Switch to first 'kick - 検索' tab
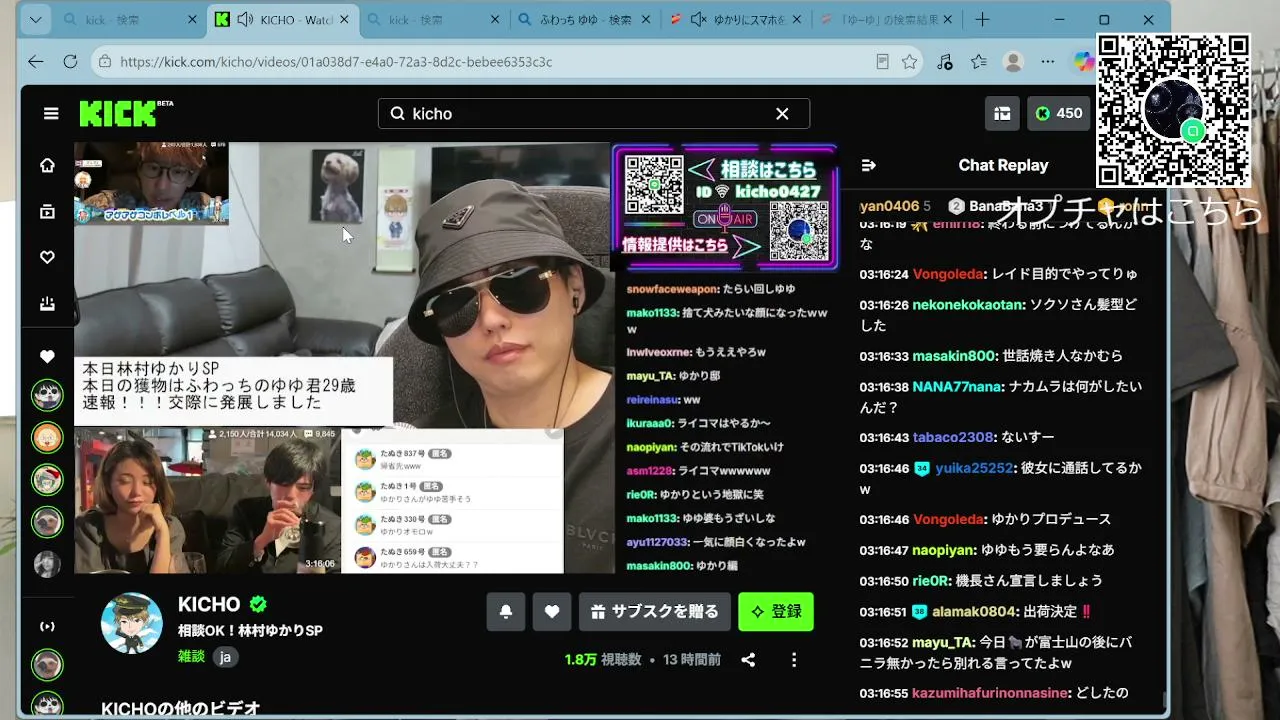The height and width of the screenshot is (720, 1280). click(130, 20)
